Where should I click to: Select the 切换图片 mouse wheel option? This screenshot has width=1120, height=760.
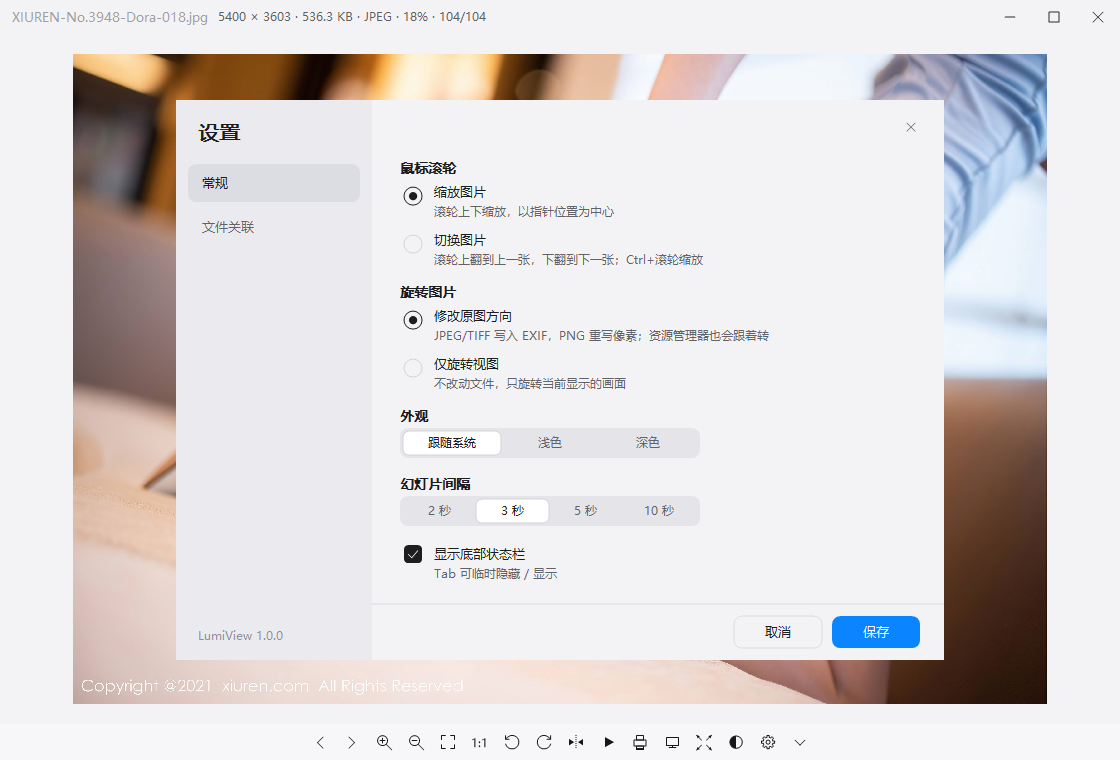click(x=413, y=244)
